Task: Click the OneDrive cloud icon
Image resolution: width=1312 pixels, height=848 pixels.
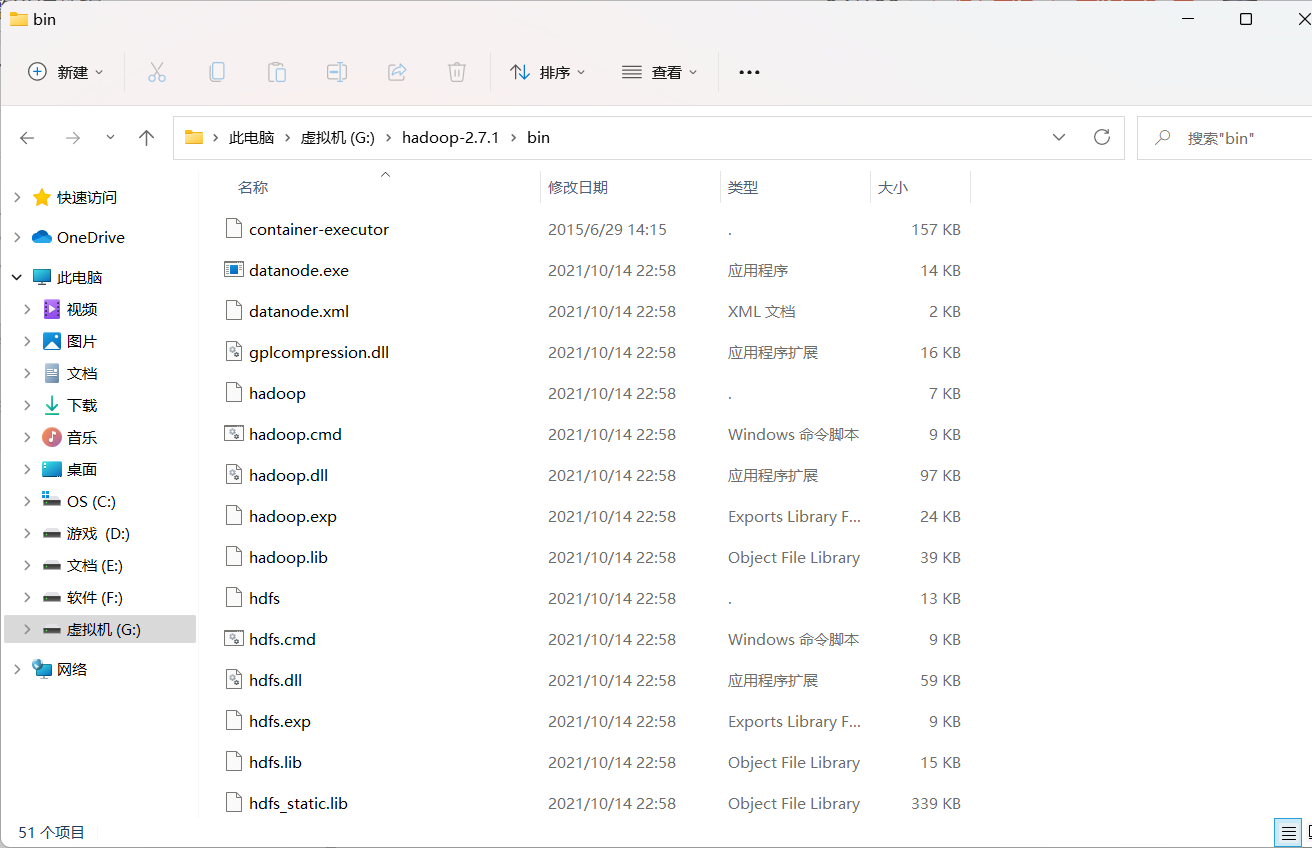Action: click(42, 237)
